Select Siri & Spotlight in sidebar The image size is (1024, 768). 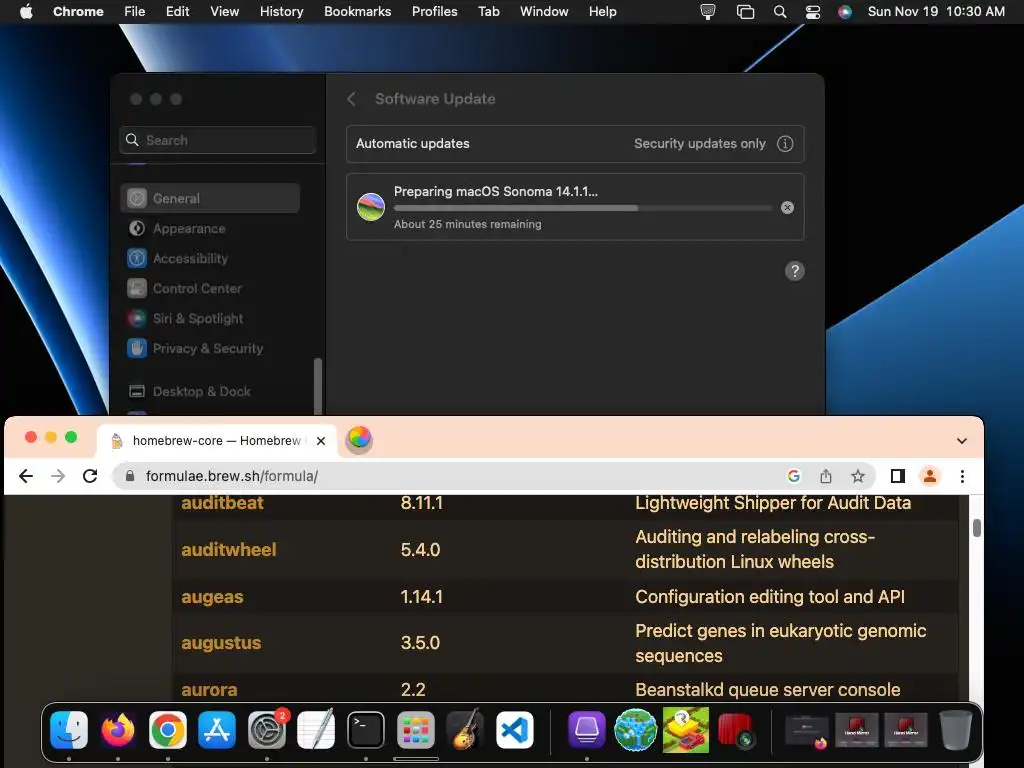[x=210, y=319]
